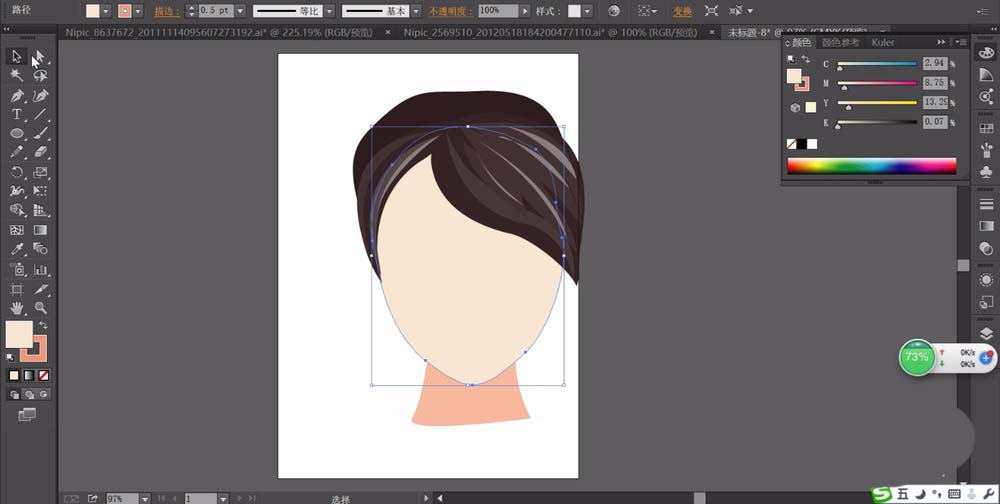Swap fill and stroke in the toolbox
This screenshot has width=1000, height=504.
[44, 325]
